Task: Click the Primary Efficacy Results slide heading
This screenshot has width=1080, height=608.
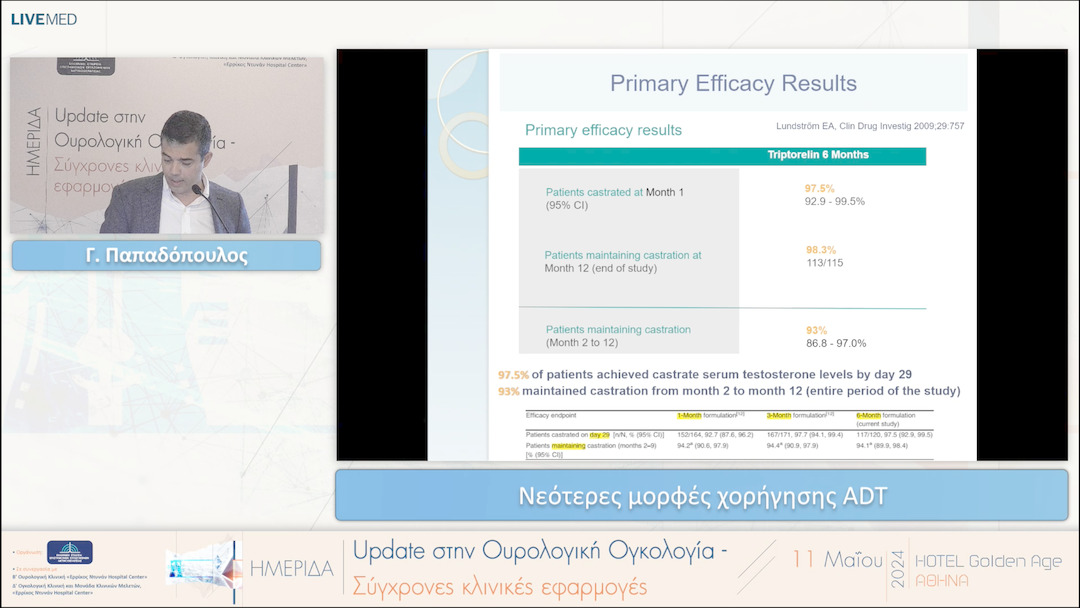Action: click(733, 84)
